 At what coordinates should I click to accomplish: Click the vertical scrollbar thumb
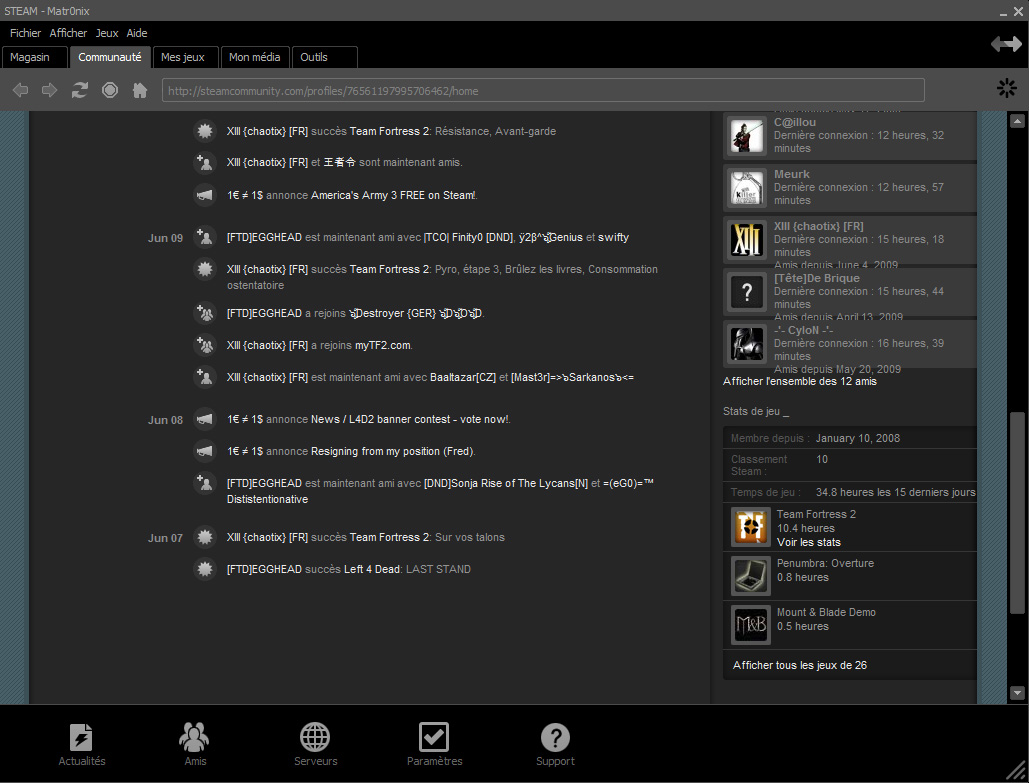(1017, 513)
